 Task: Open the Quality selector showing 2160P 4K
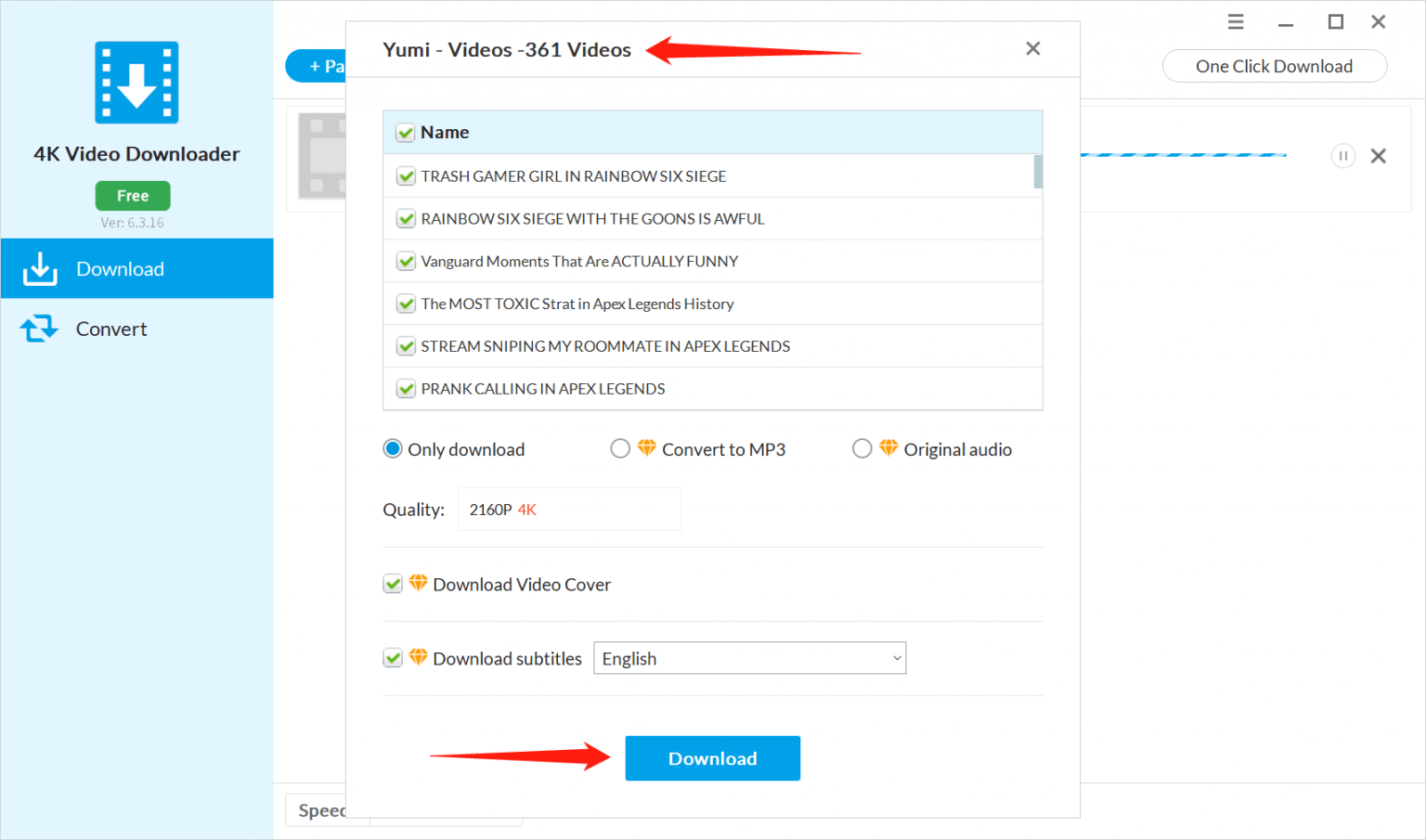pos(568,509)
